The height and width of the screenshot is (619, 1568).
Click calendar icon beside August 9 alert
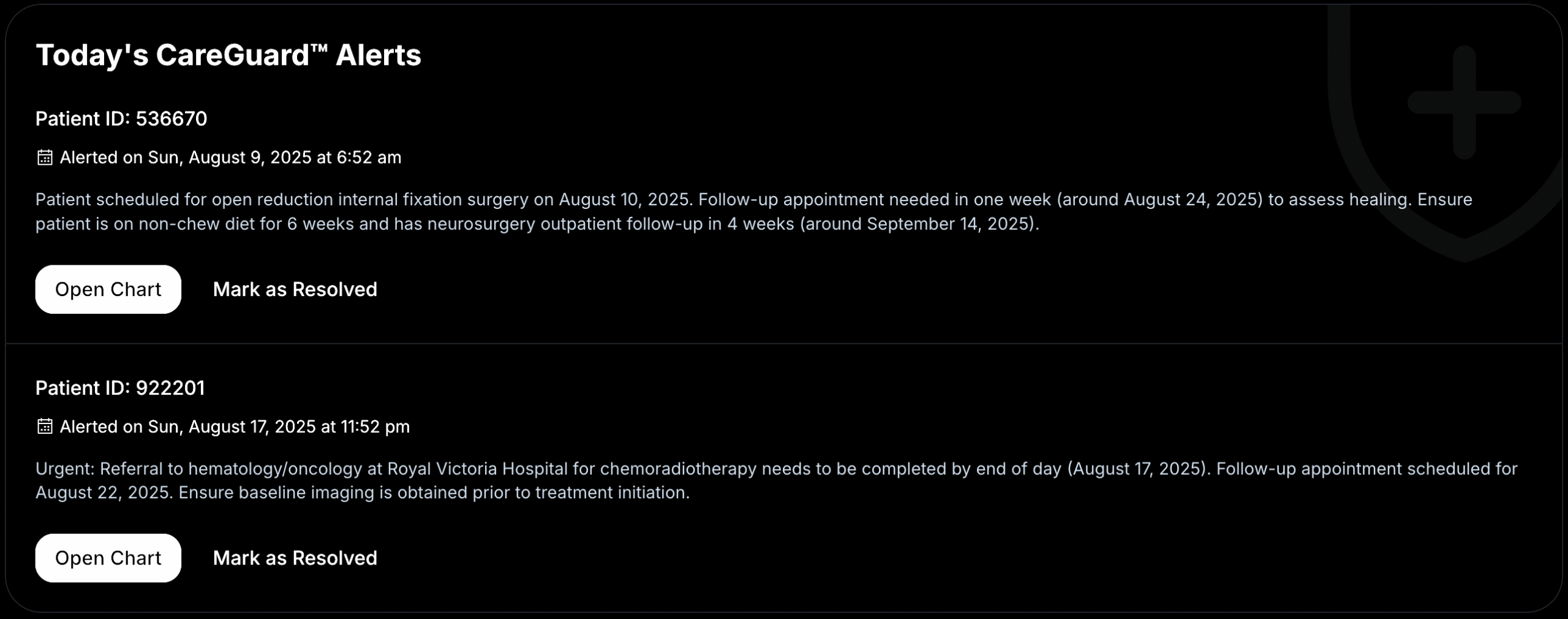coord(45,158)
